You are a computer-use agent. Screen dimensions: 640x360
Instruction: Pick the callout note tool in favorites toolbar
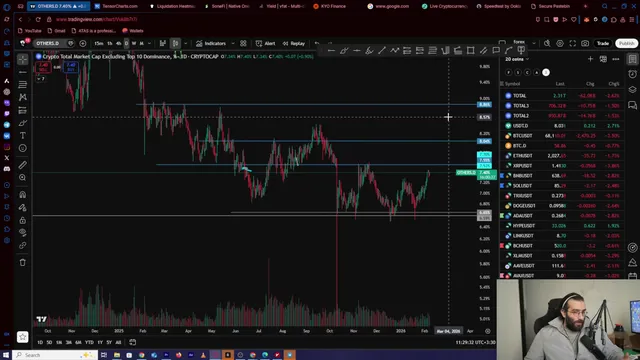click(x=496, y=51)
